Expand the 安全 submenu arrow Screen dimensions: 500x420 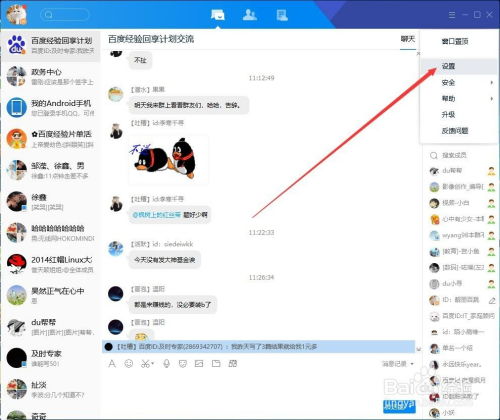(492, 82)
